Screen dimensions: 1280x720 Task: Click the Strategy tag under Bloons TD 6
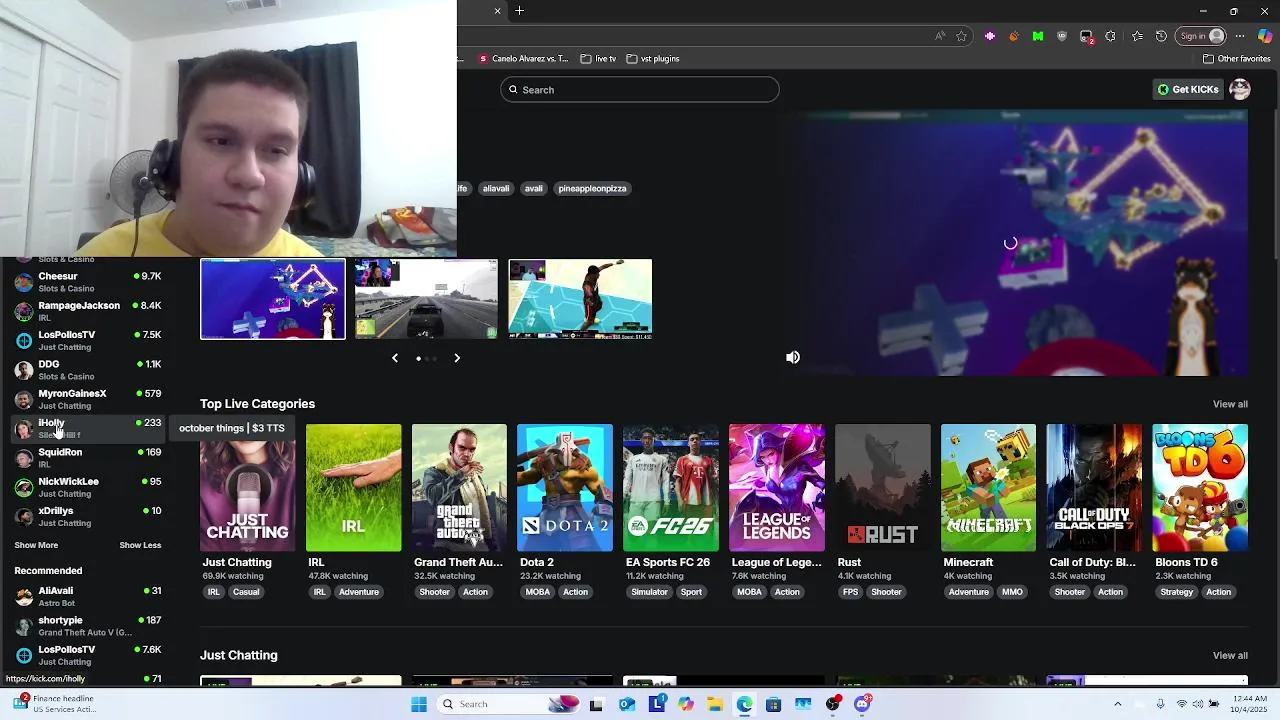[x=1177, y=592]
